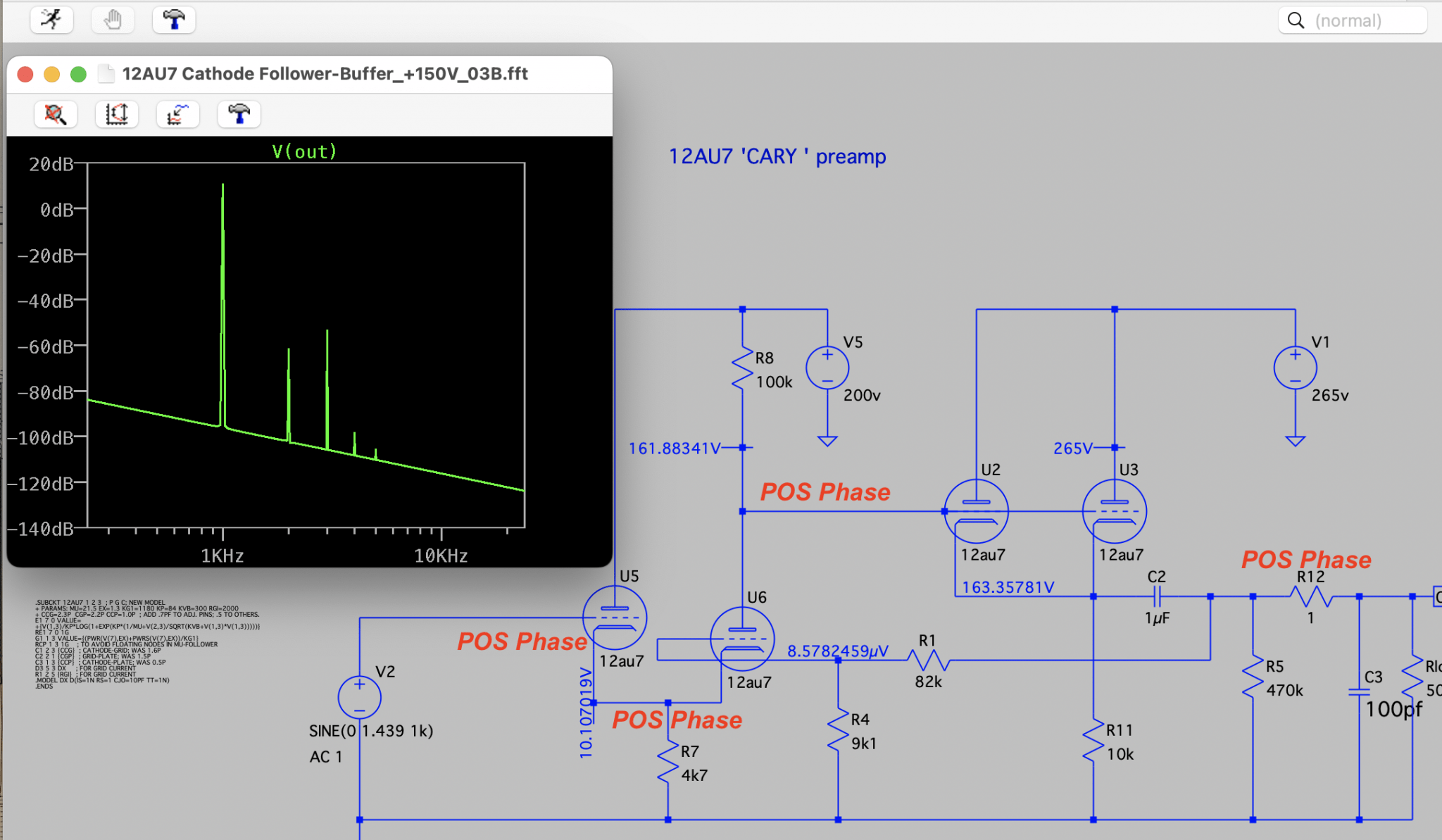
Task: Click the Run simulation running-man icon
Action: pos(52,20)
